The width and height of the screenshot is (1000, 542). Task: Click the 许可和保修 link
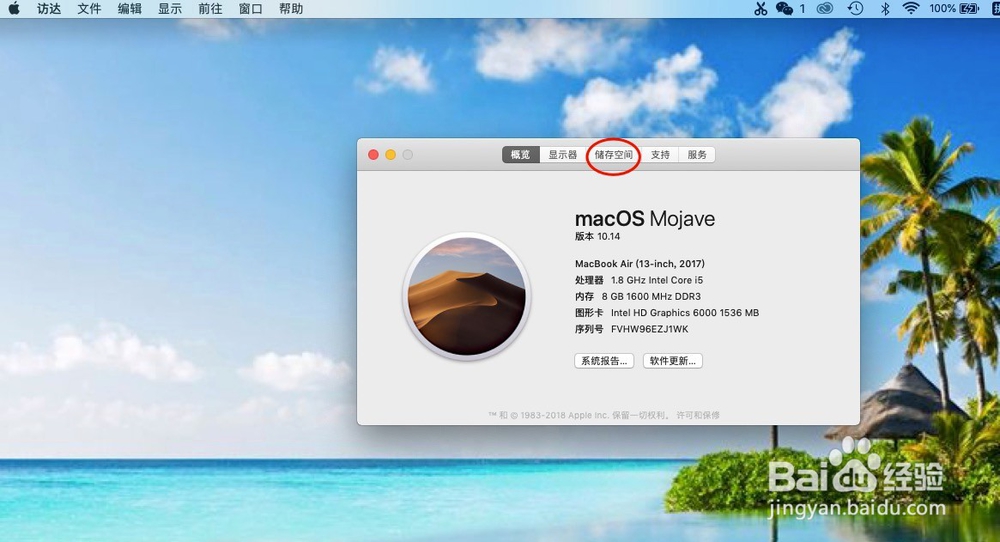(x=698, y=415)
